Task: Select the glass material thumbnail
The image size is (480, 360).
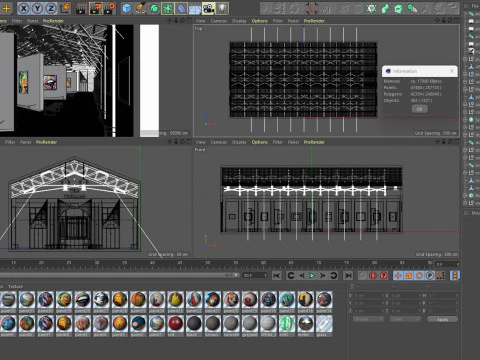Action: [x=324, y=323]
